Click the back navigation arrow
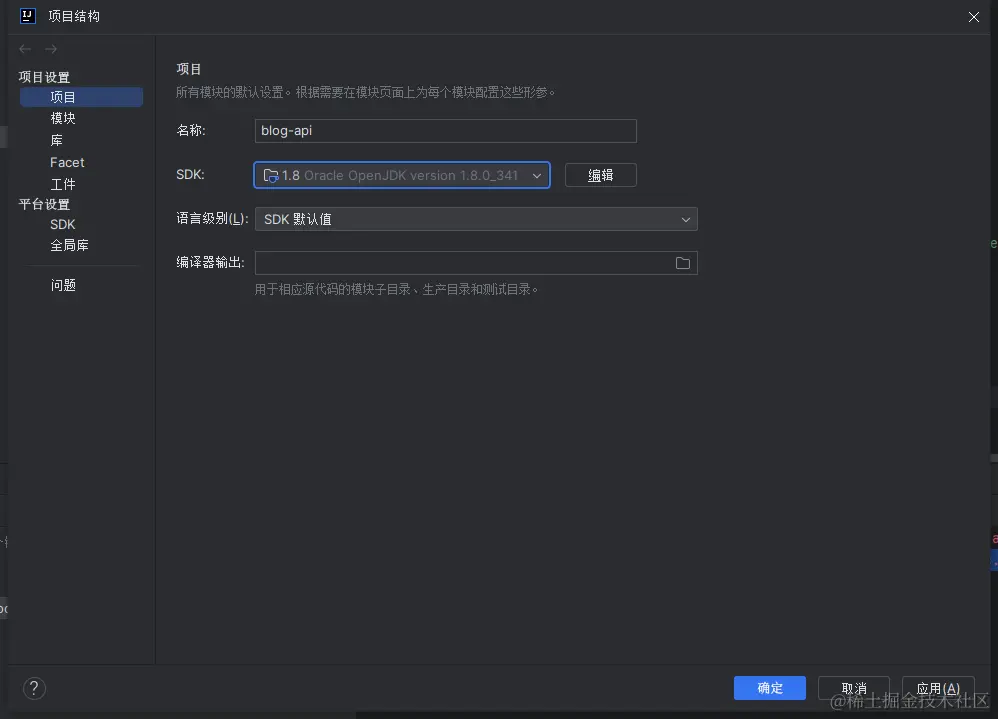Viewport: 998px width, 719px height. point(25,49)
